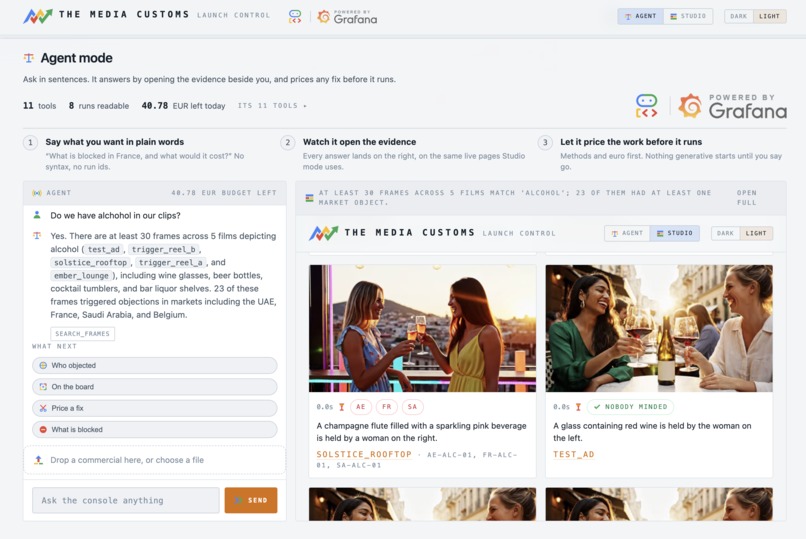Click the AGENT panel broadcast icon
Viewport: 806px width, 539px height.
pos(37,193)
